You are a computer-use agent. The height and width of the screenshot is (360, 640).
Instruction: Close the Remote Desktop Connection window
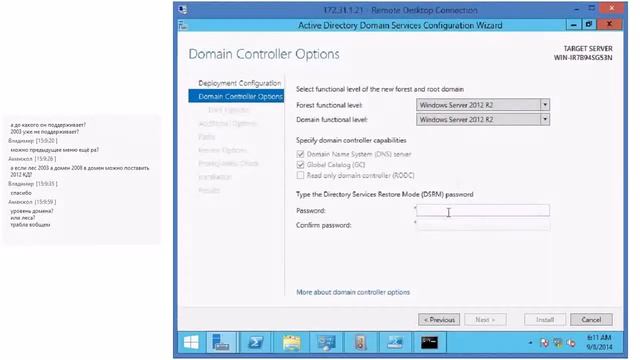click(x=612, y=8)
